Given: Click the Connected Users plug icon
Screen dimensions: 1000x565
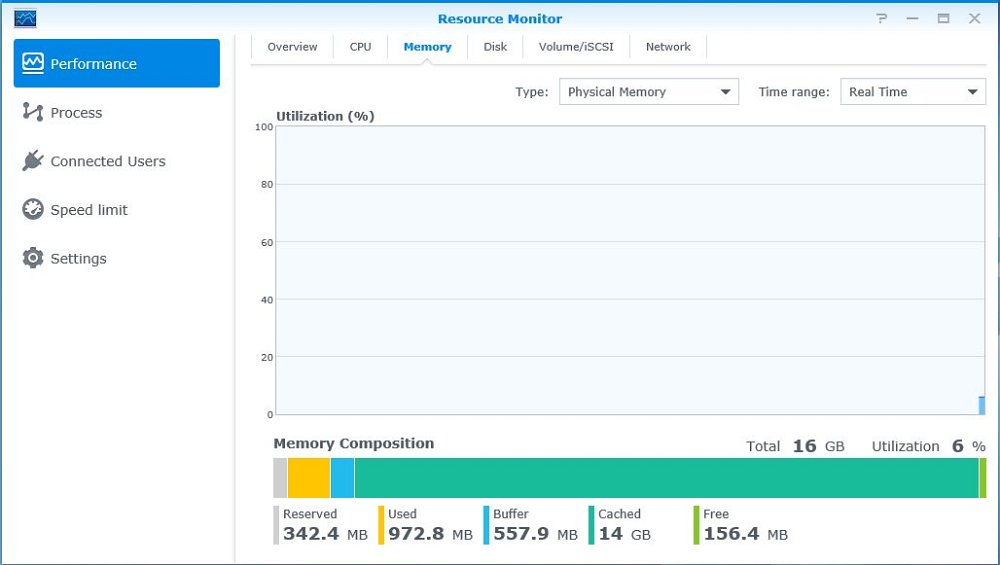Looking at the screenshot, I should click(x=33, y=161).
